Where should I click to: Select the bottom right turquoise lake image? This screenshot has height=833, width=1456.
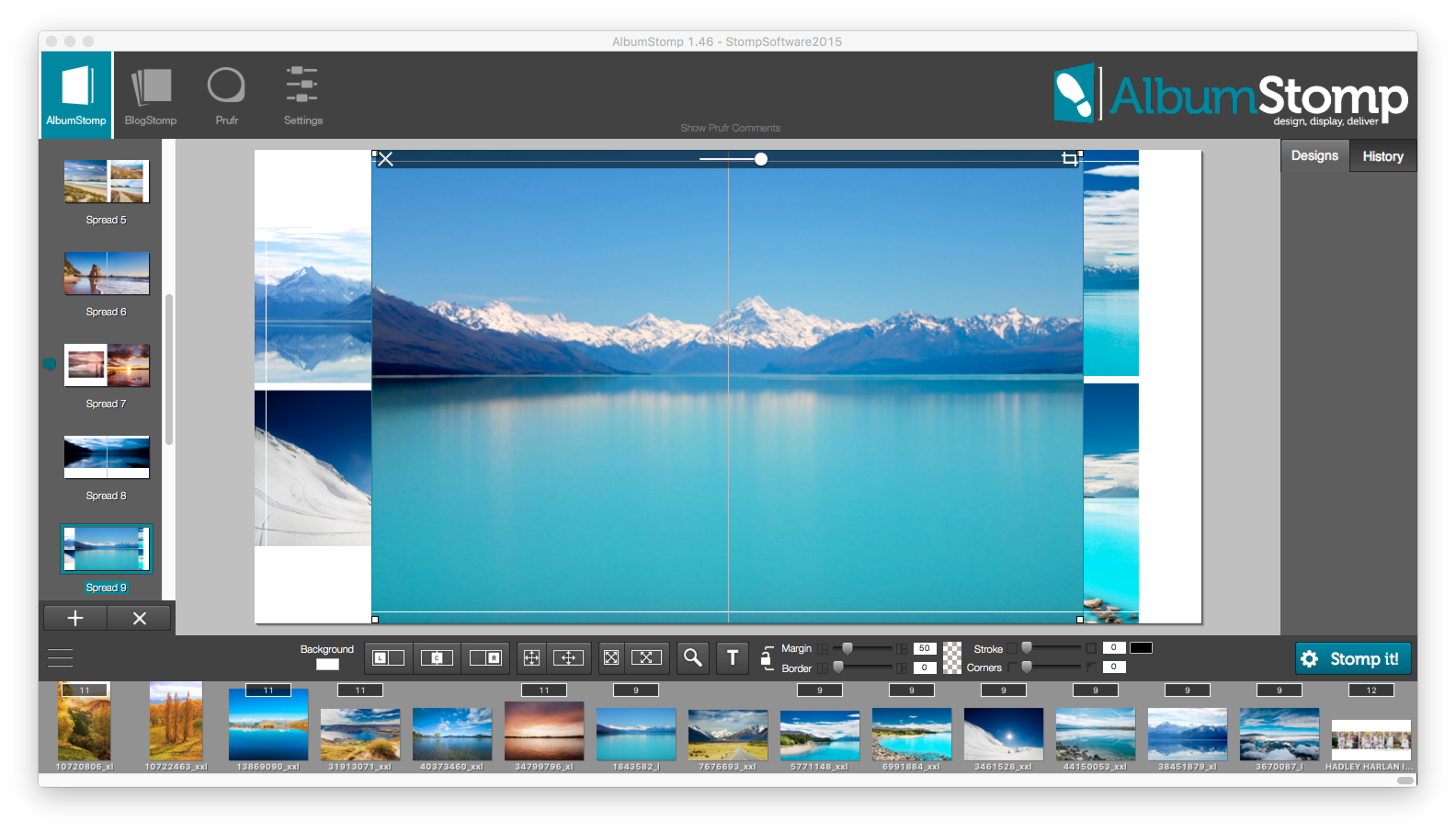click(1111, 503)
